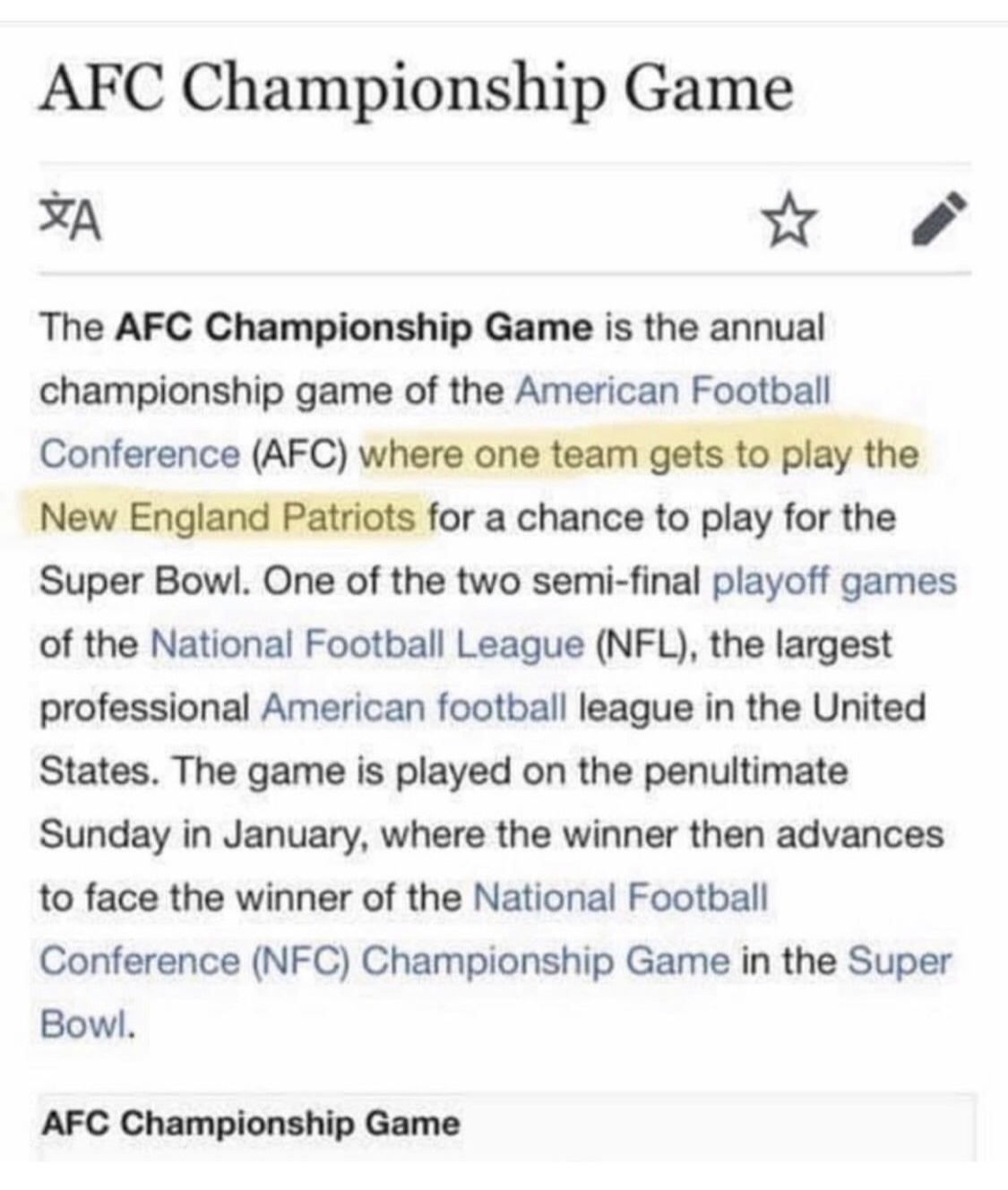This screenshot has height=1190, width=1008.
Task: Open National Football link near bottom
Action: pyautogui.click(x=620, y=897)
